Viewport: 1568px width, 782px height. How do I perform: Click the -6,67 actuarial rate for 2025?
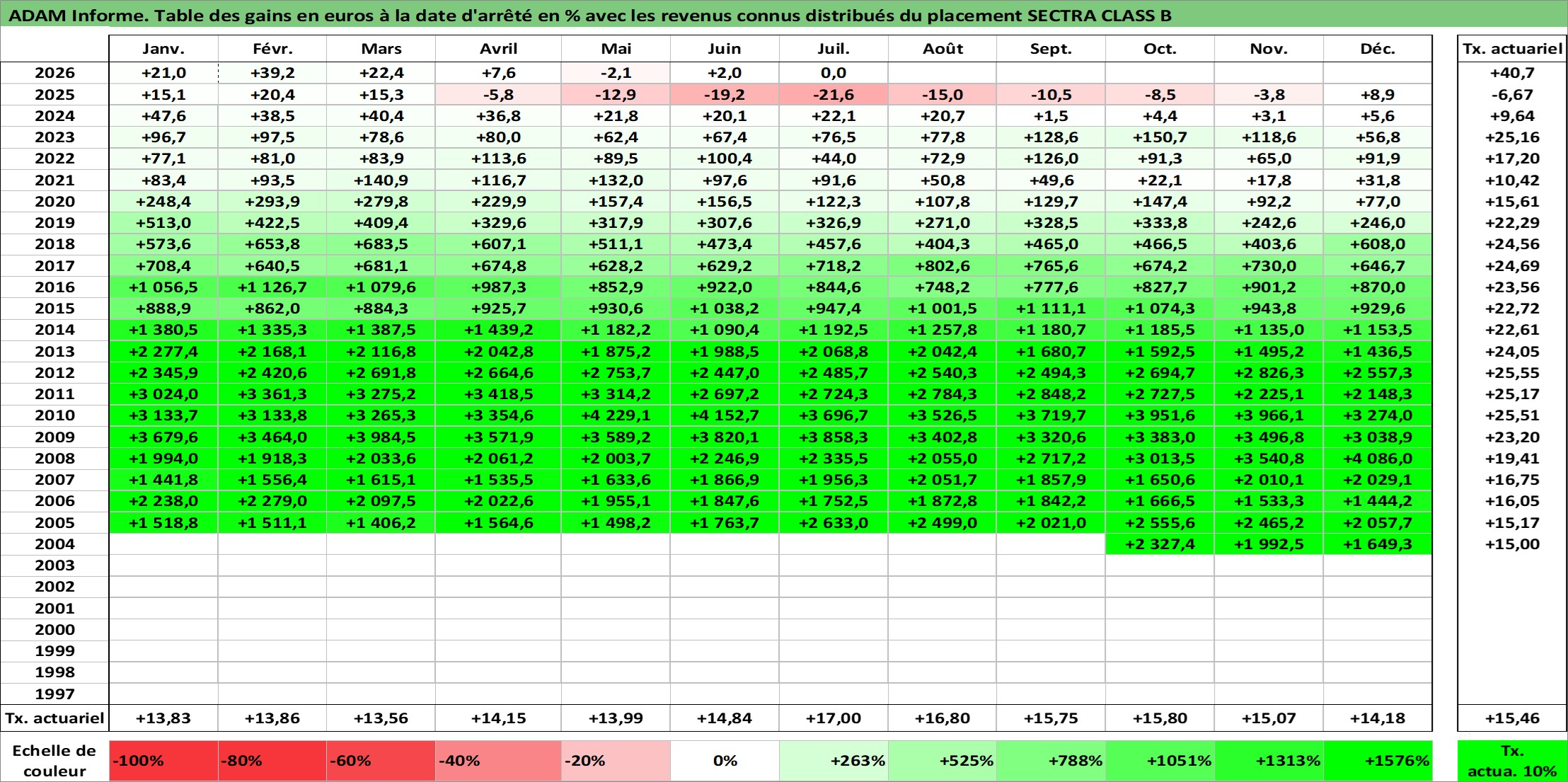[x=1512, y=95]
